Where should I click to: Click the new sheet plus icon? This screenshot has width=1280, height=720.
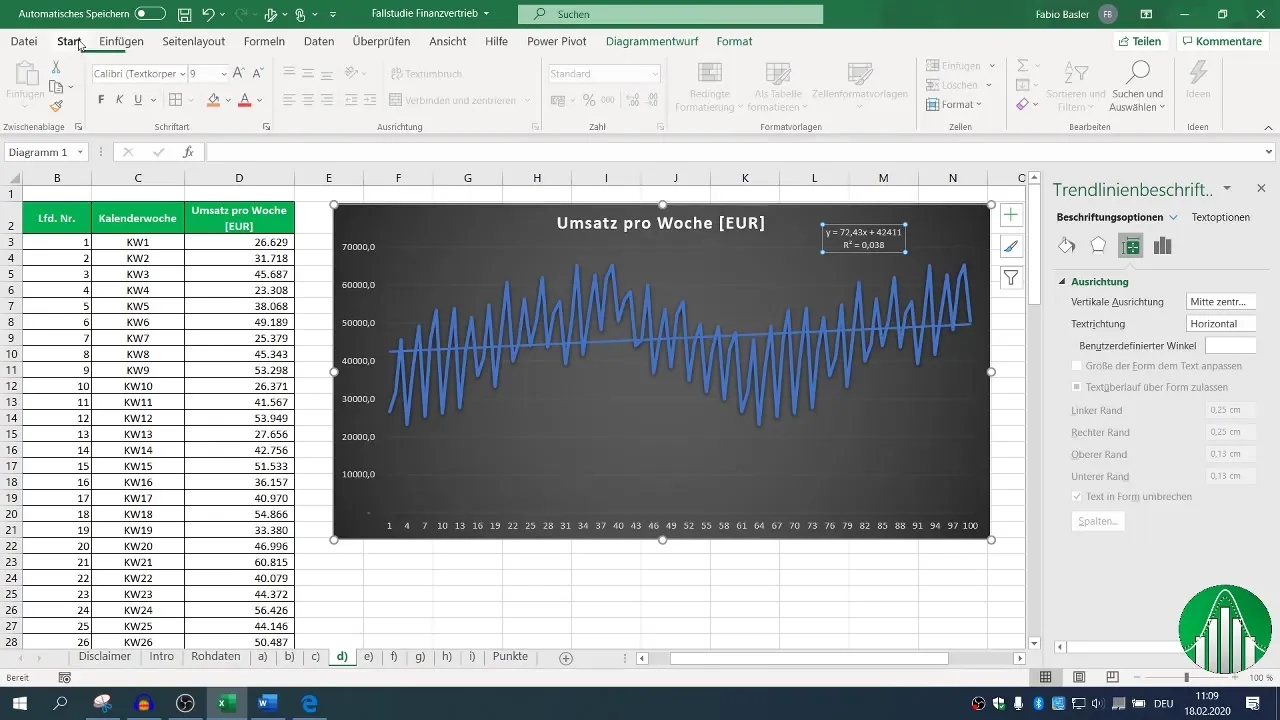pyautogui.click(x=566, y=658)
